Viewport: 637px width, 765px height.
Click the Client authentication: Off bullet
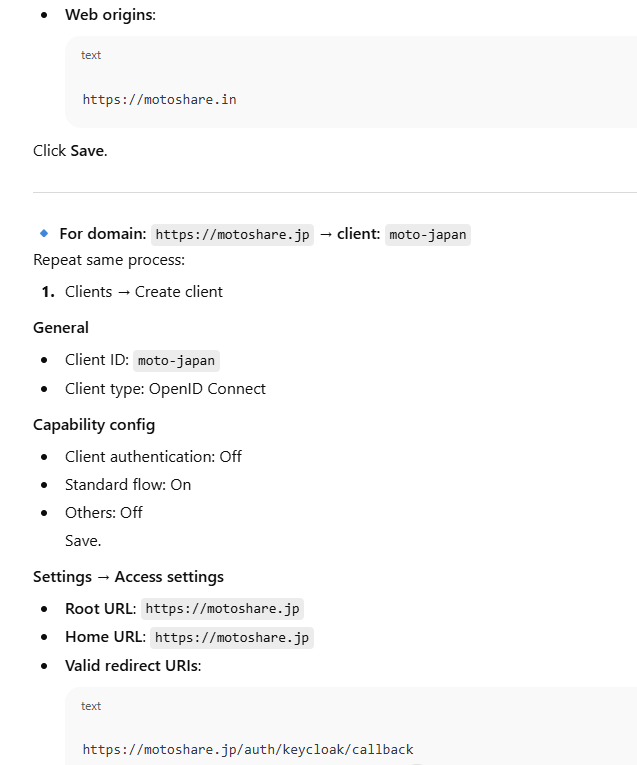pyautogui.click(x=153, y=457)
